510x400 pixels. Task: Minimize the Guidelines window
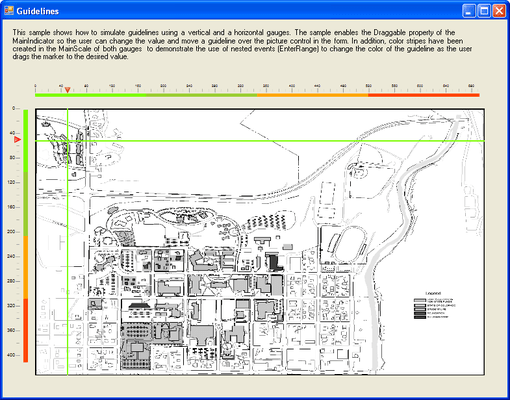pos(469,11)
